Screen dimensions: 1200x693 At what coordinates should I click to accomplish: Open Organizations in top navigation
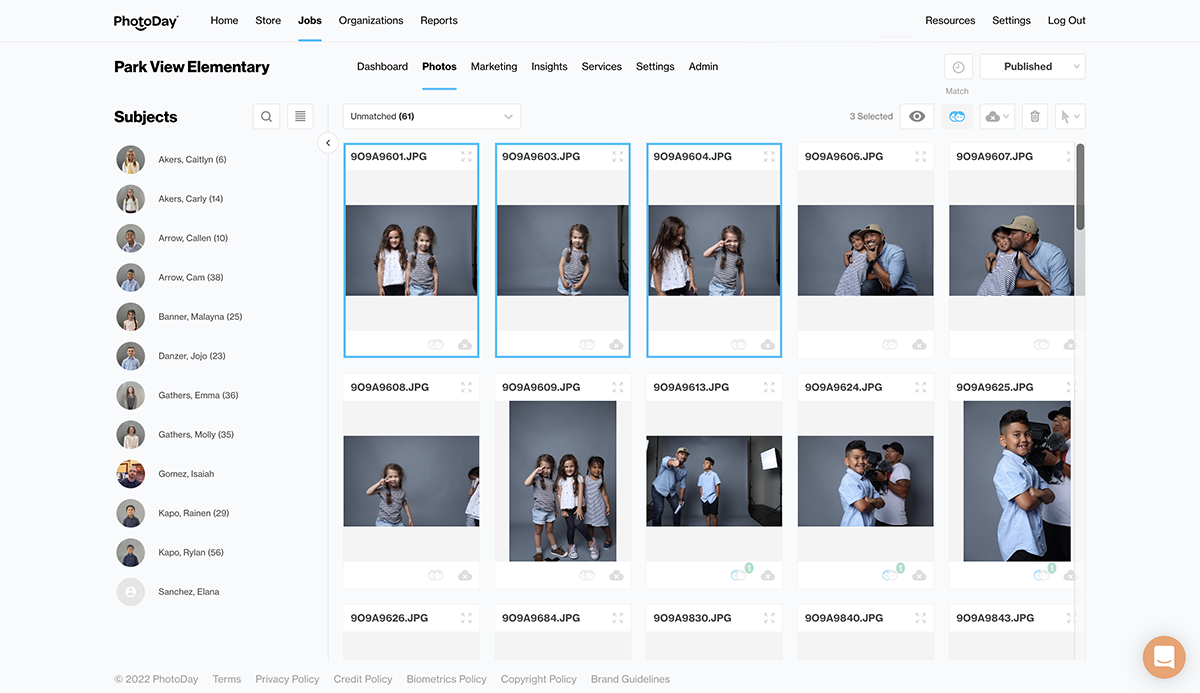pyautogui.click(x=371, y=21)
